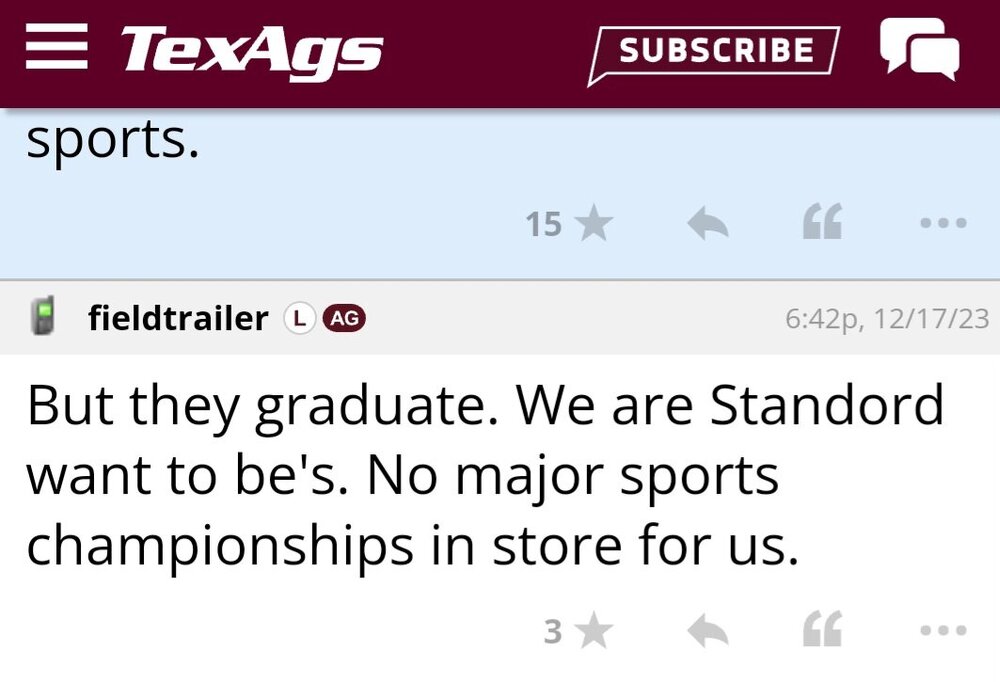This screenshot has width=1000, height=682.
Task: Open more options for fieldtrailer's post
Action: click(944, 631)
